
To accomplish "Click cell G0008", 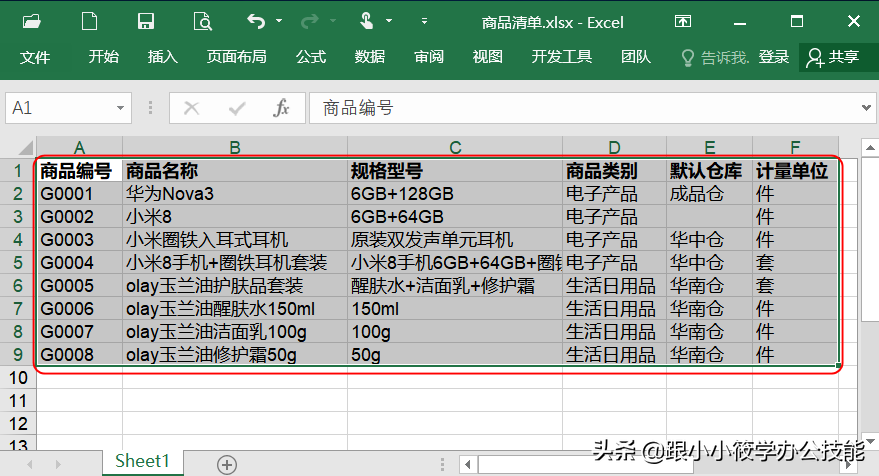I will click(80, 354).
